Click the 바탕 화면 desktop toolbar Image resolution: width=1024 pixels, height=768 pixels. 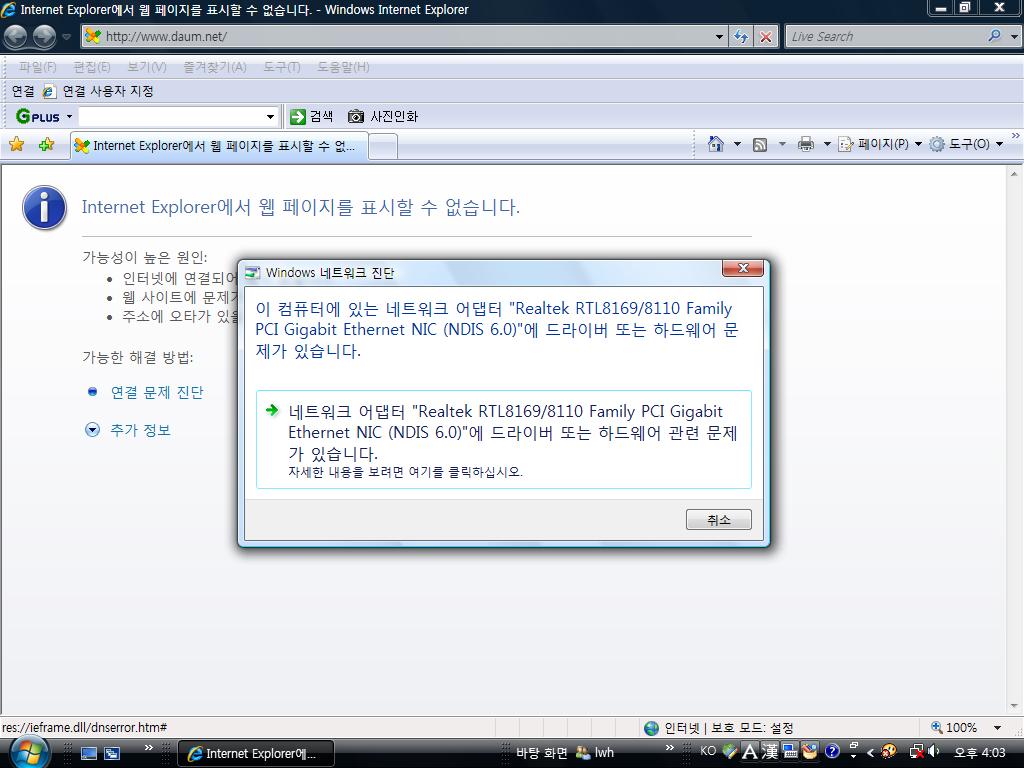click(541, 753)
